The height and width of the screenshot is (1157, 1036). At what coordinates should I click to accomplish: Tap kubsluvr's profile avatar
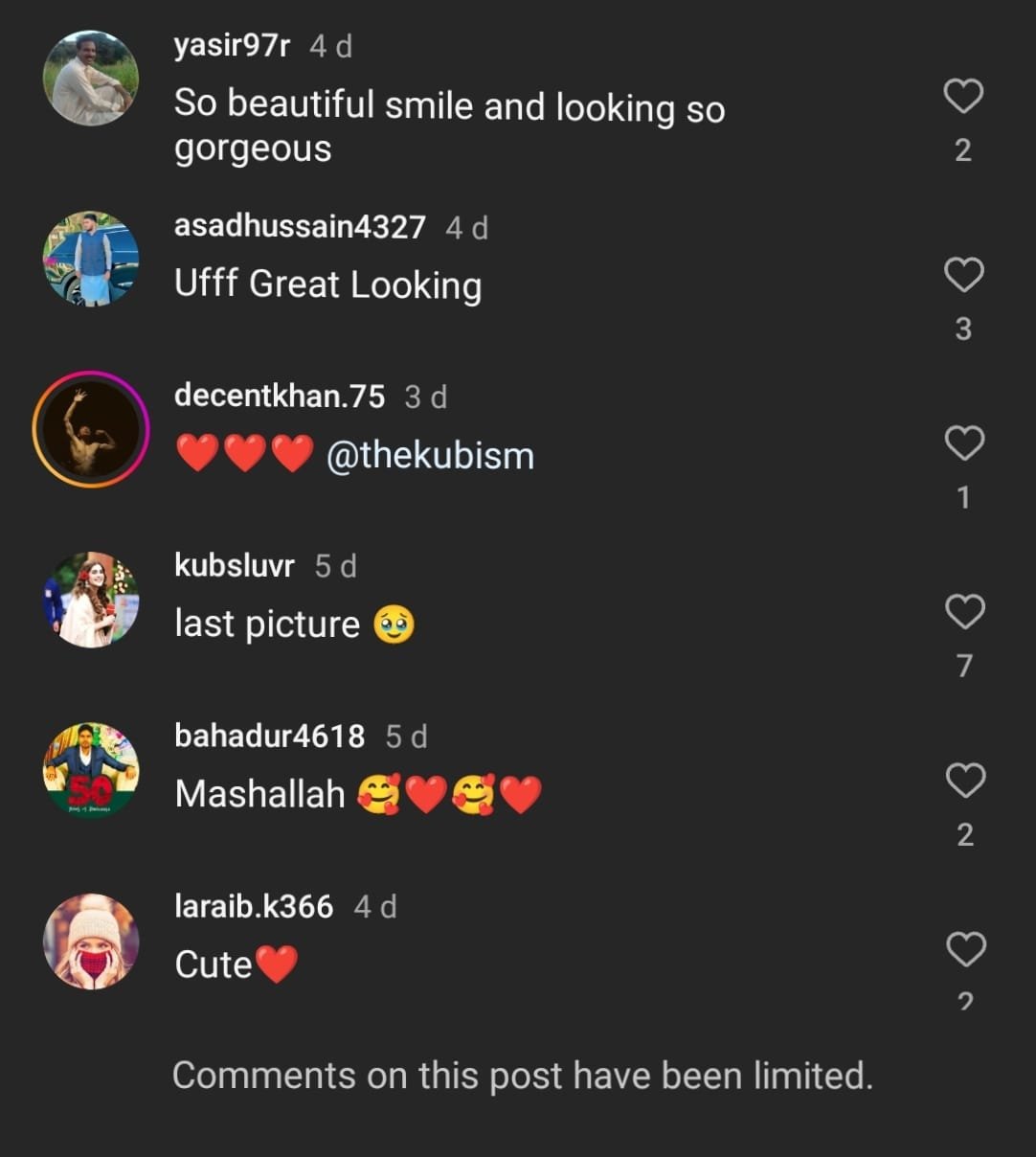(91, 600)
